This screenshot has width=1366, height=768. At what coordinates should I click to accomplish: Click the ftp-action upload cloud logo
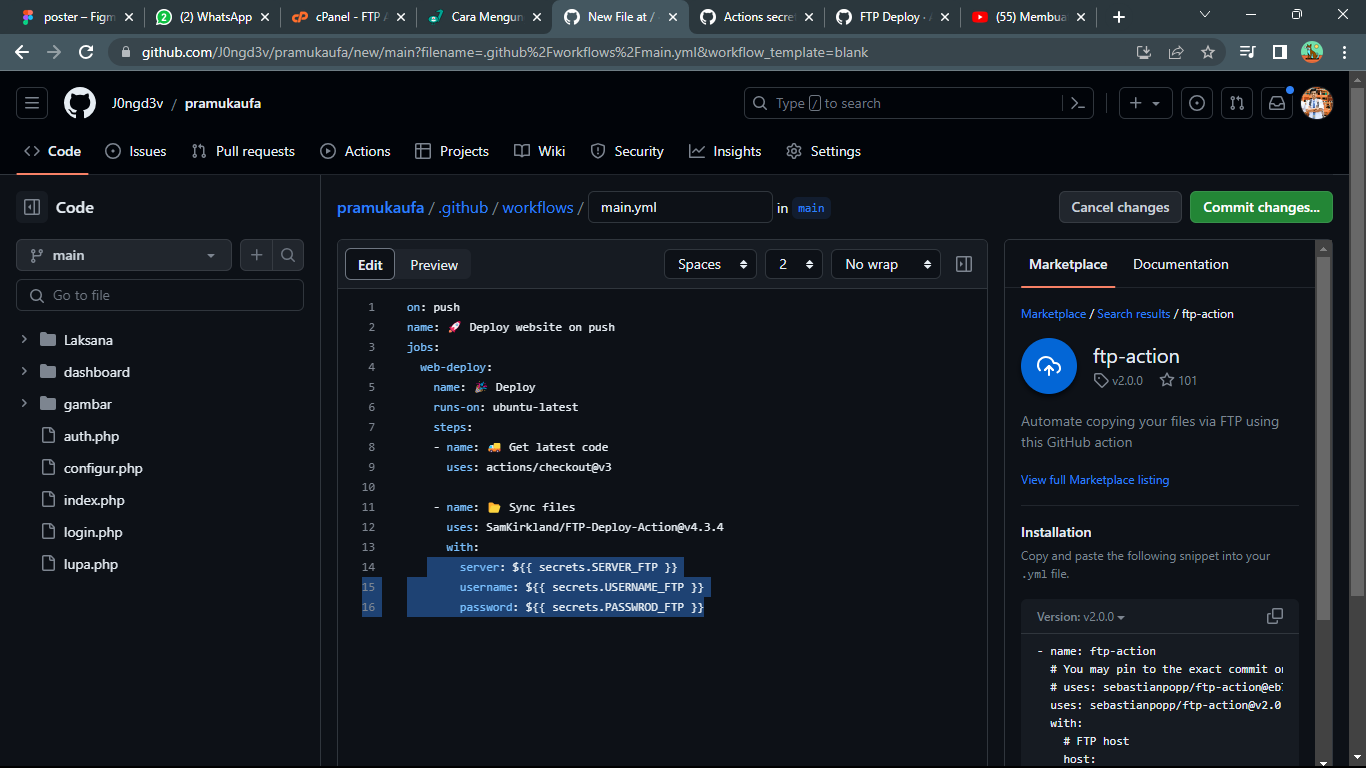1049,366
